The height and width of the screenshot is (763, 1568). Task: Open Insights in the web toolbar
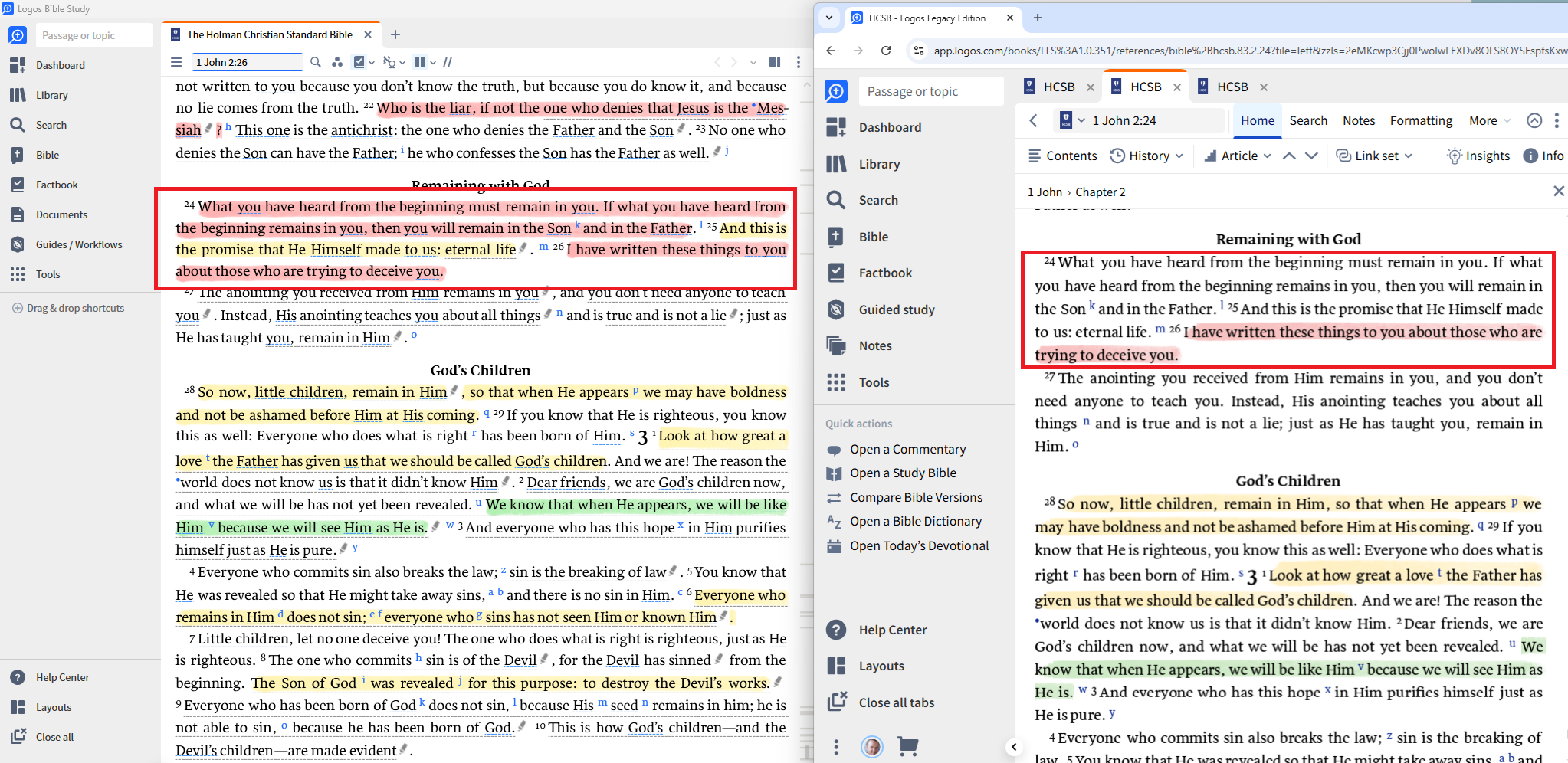pos(1478,156)
